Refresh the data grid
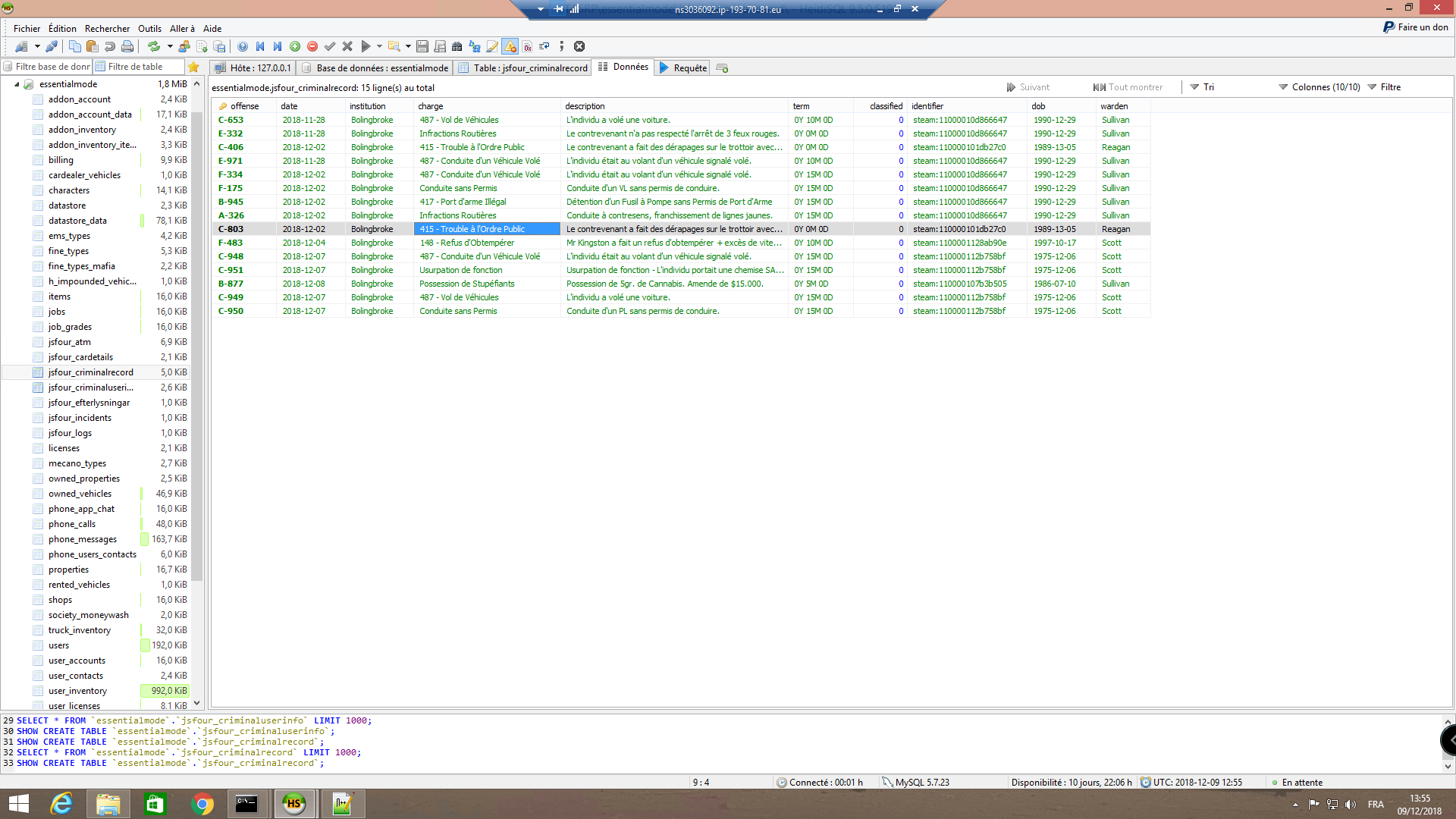This screenshot has width=1456, height=819. 154,46
